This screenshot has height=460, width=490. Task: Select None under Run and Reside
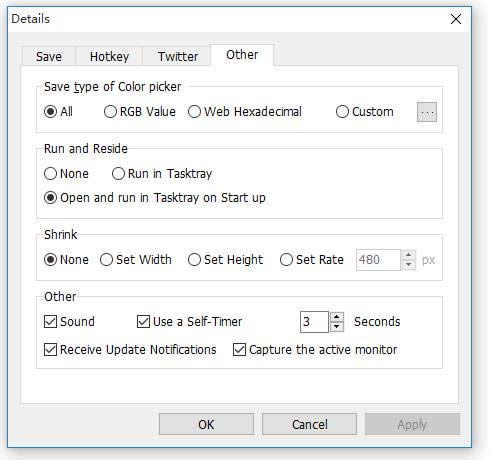pyautogui.click(x=66, y=174)
